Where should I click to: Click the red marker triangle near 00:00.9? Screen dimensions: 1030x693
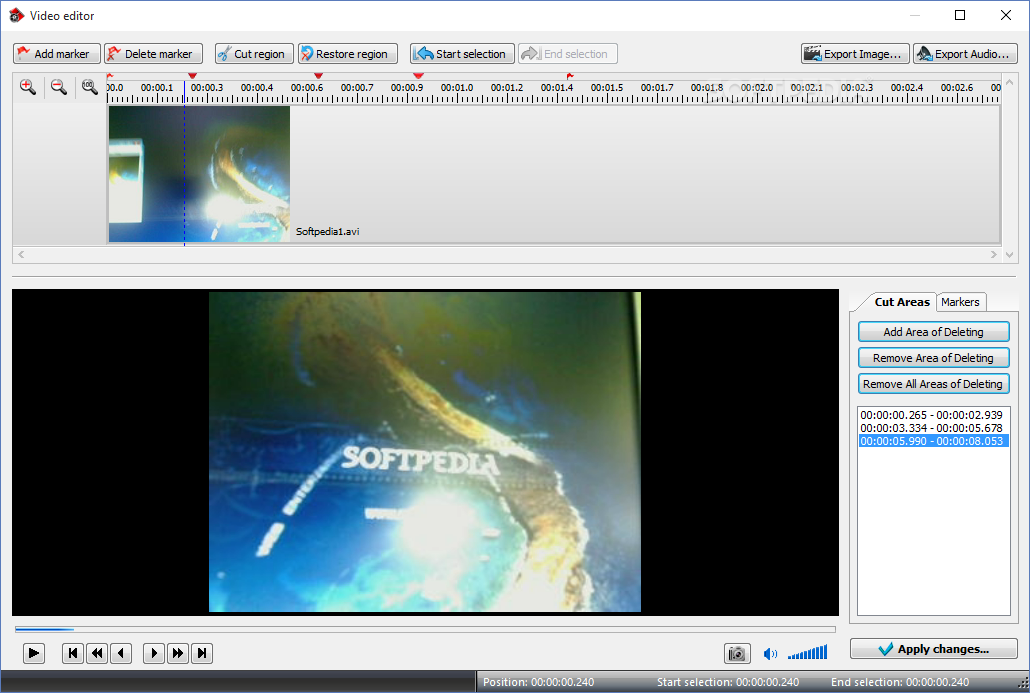click(418, 76)
